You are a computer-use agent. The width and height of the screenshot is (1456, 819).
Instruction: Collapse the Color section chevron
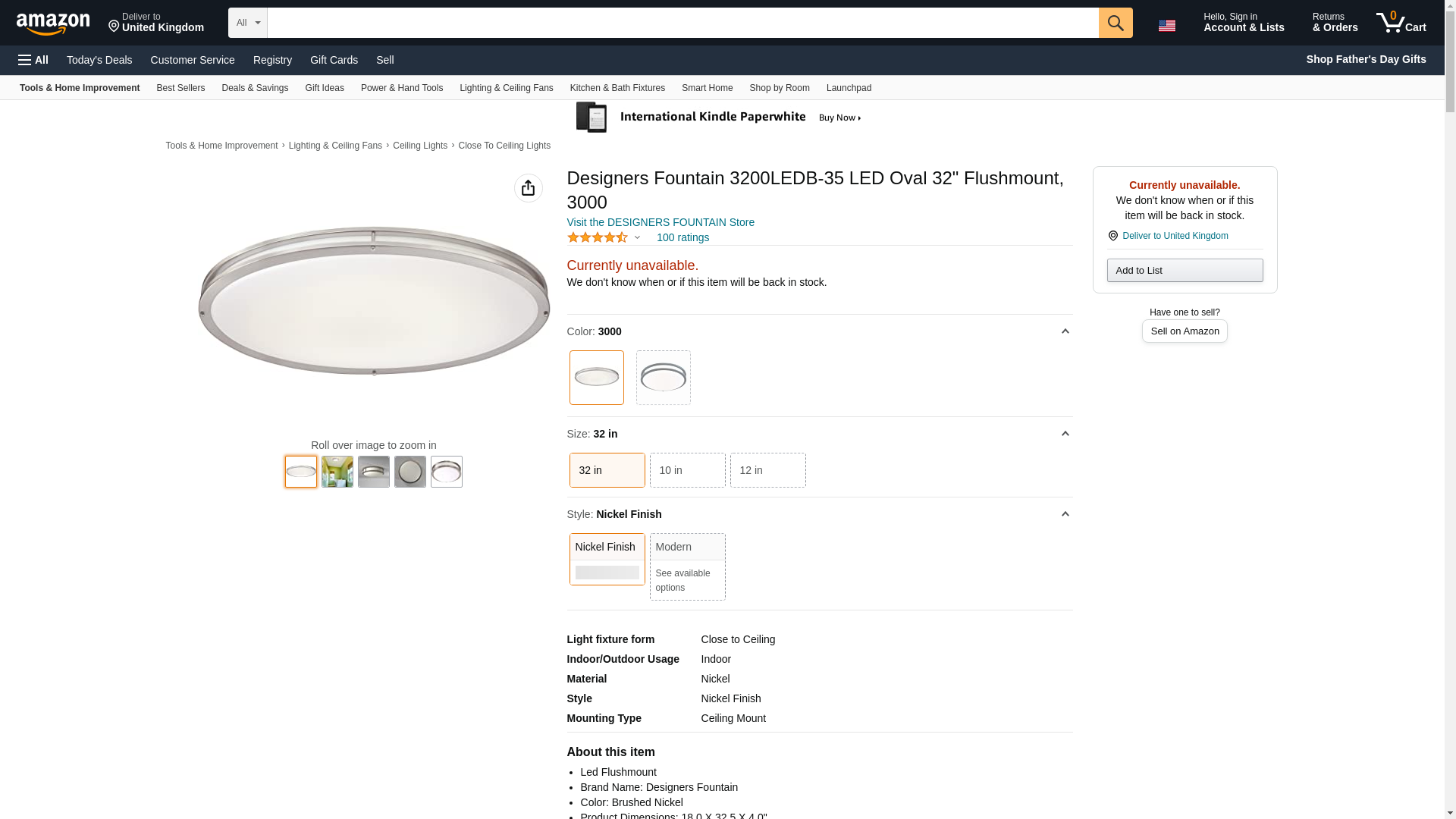click(x=1065, y=331)
